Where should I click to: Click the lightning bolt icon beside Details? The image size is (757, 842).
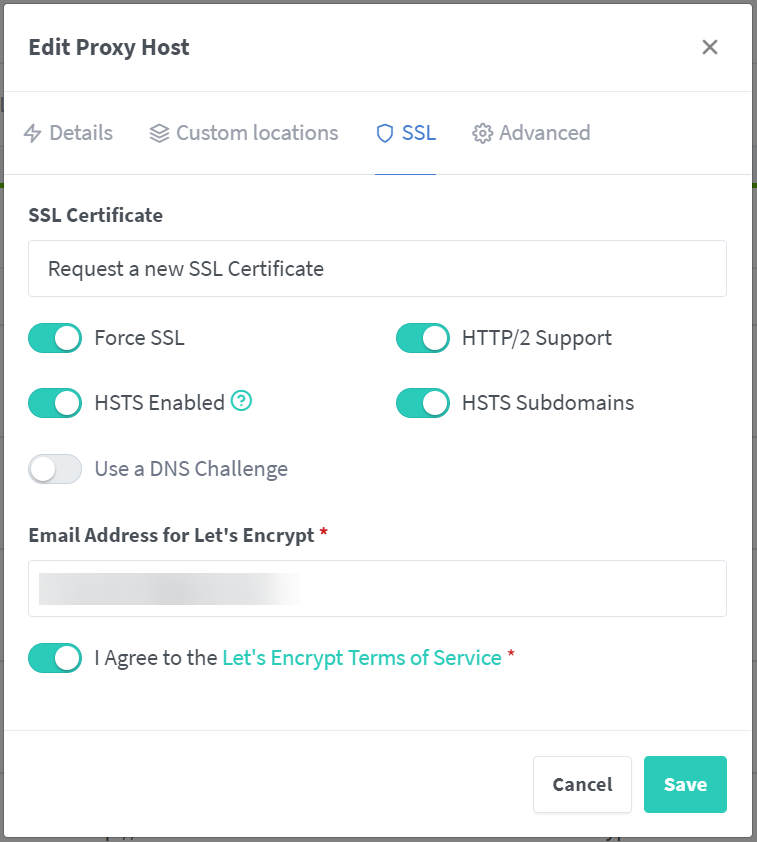pyautogui.click(x=32, y=133)
